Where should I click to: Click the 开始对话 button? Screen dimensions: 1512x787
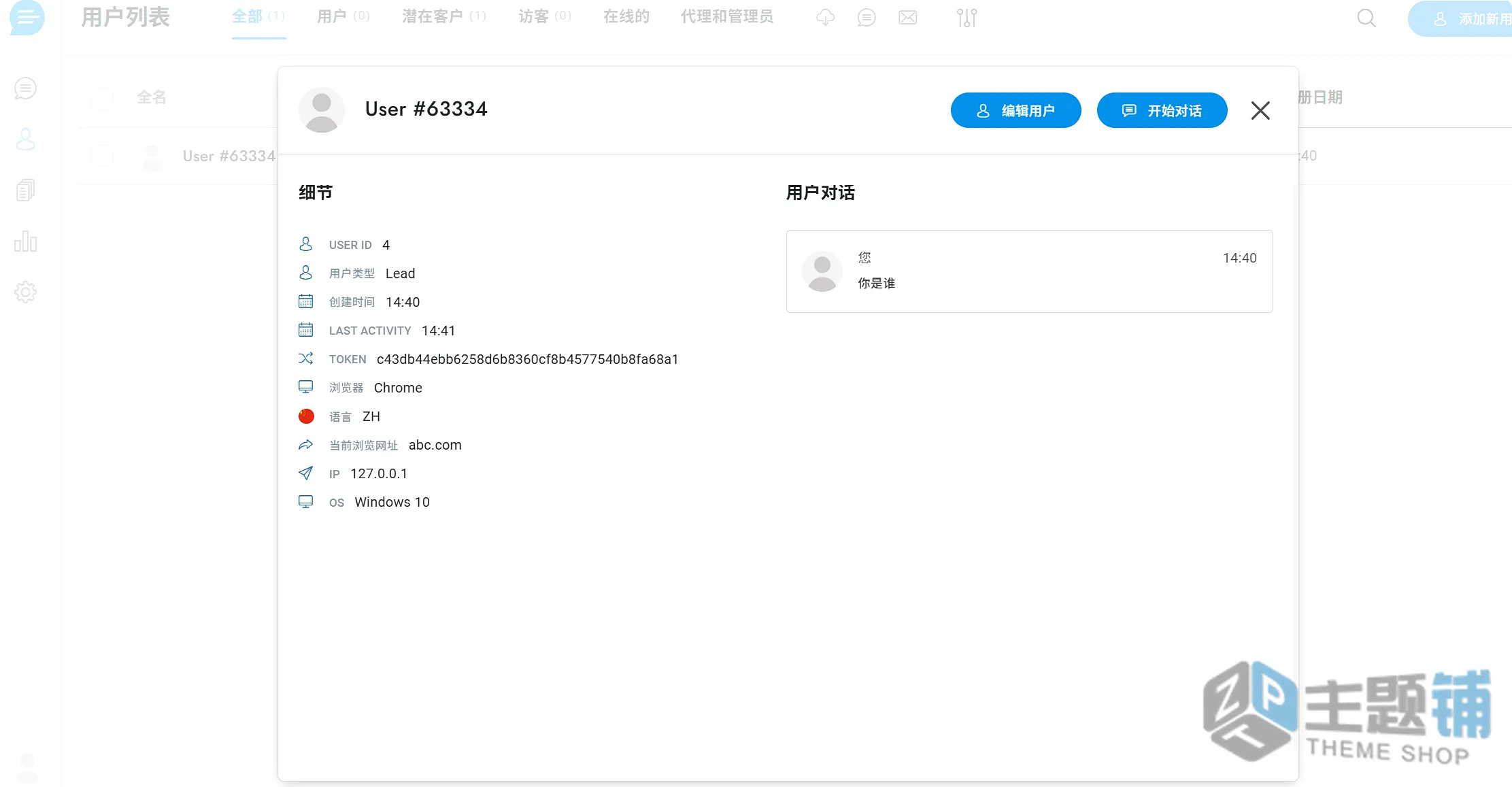[x=1162, y=110]
